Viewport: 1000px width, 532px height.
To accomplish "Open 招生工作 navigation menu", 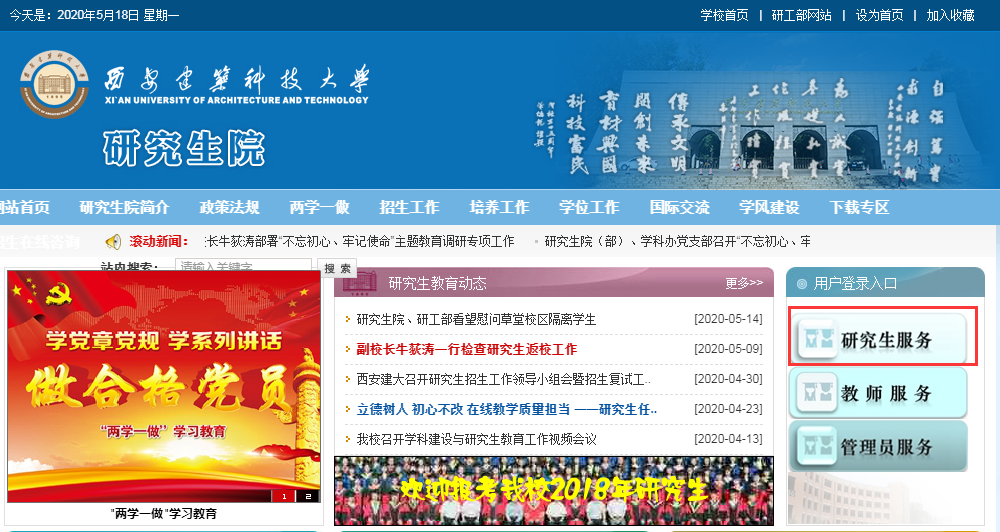I will coord(409,207).
